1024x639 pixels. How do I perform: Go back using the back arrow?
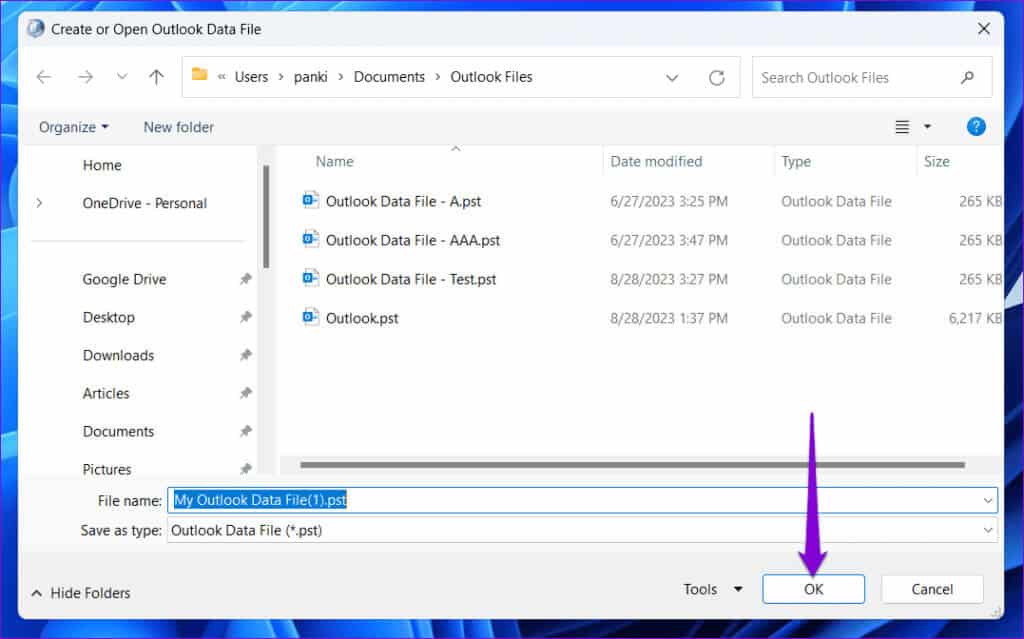[44, 77]
